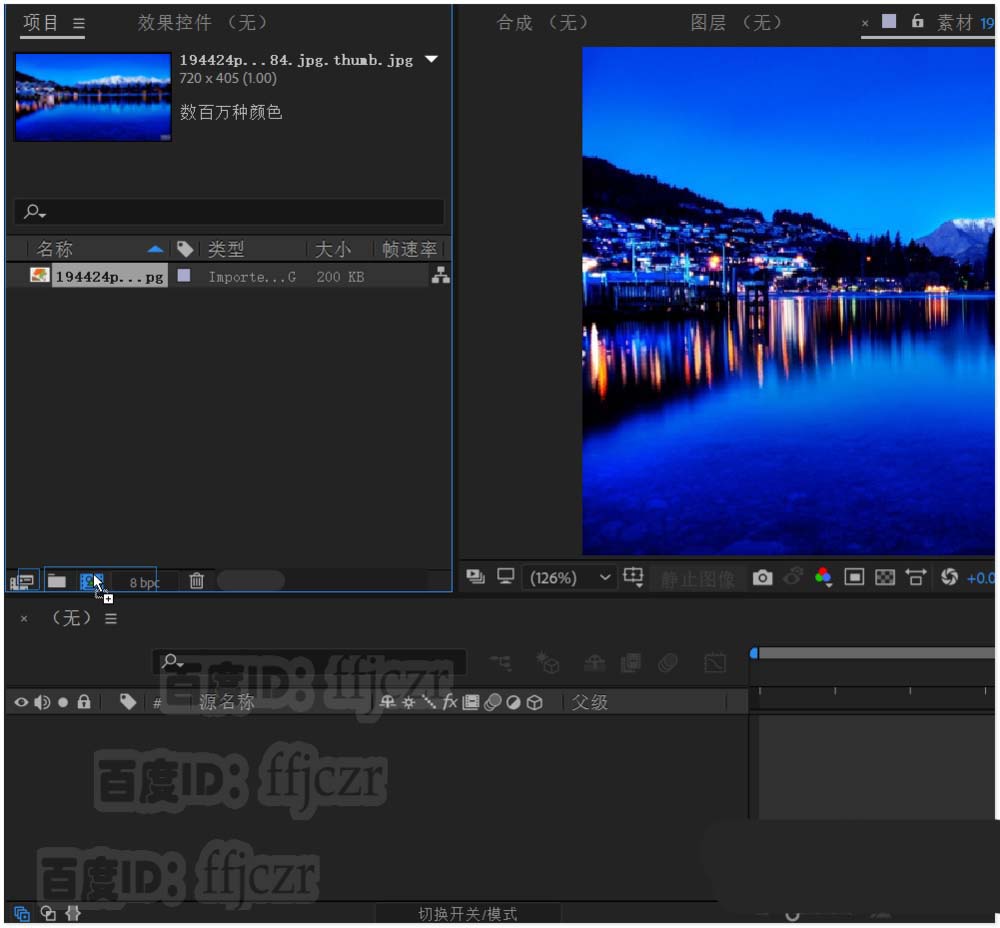The image size is (1000, 928).
Task: Expand the In/Out/Duration/Stretch panes icon
Action: click(x=73, y=913)
